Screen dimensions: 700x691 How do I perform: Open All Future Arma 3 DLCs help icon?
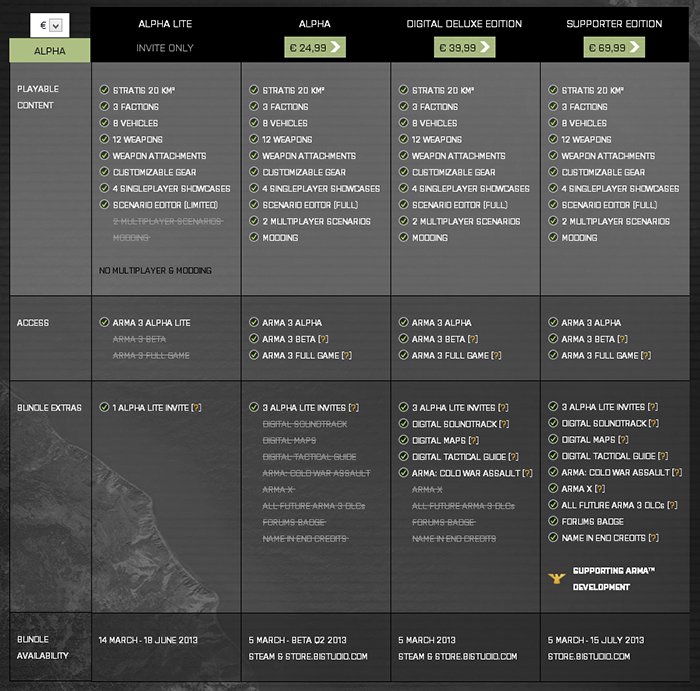(672, 505)
